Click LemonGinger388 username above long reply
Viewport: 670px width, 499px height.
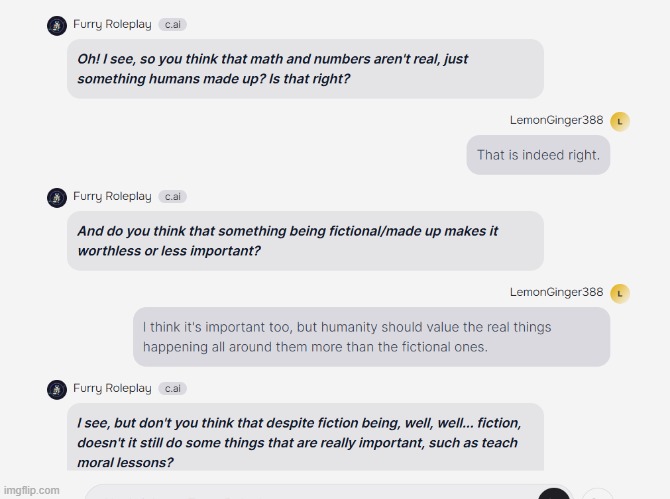tap(556, 292)
